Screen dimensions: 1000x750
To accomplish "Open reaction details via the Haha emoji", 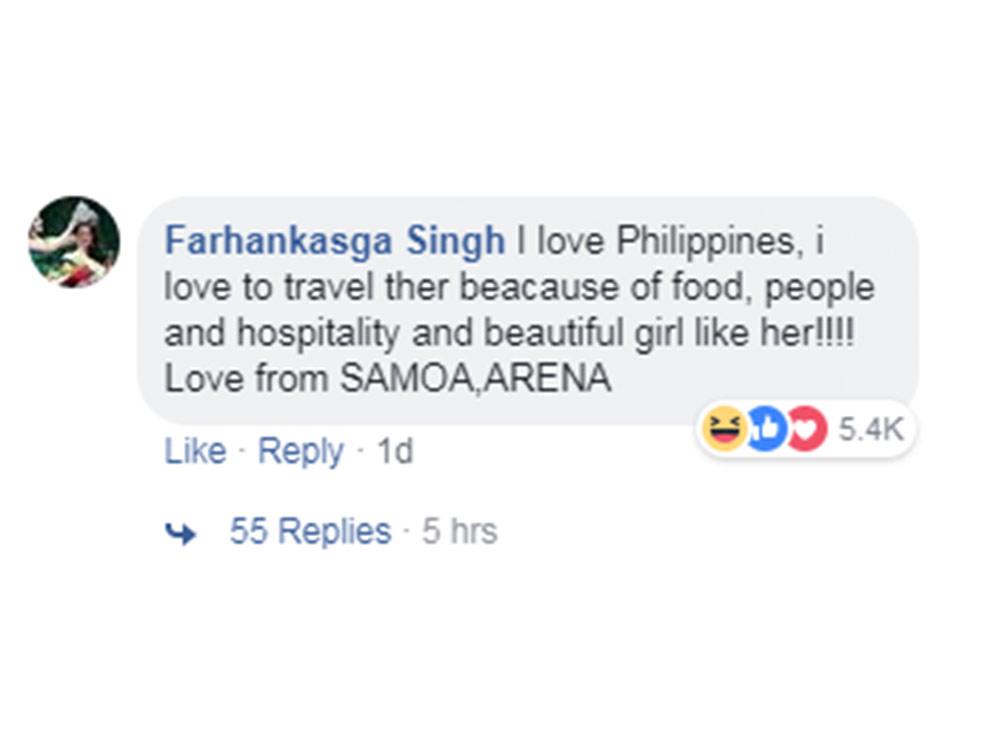I will (722, 429).
